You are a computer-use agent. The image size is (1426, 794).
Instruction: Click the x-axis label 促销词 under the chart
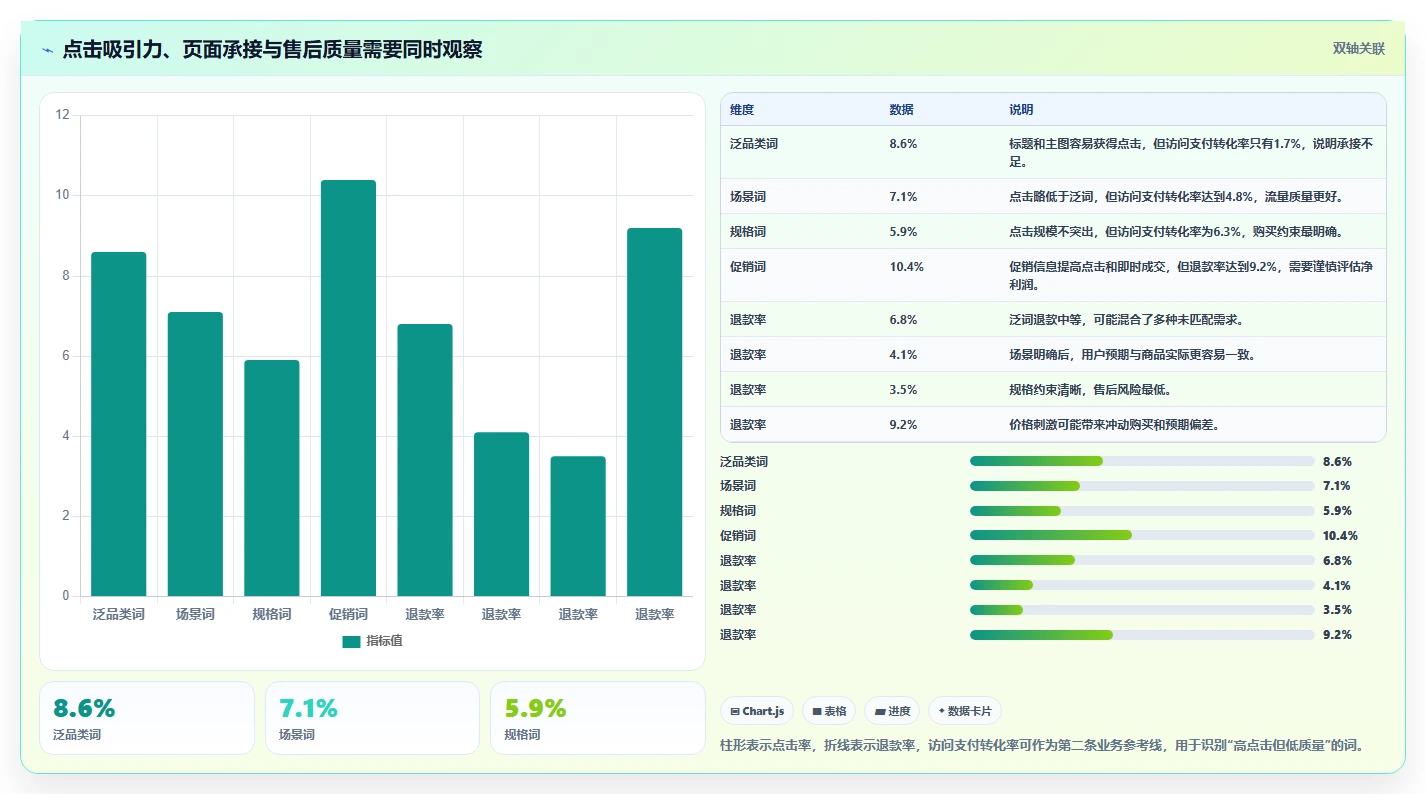pyautogui.click(x=348, y=614)
